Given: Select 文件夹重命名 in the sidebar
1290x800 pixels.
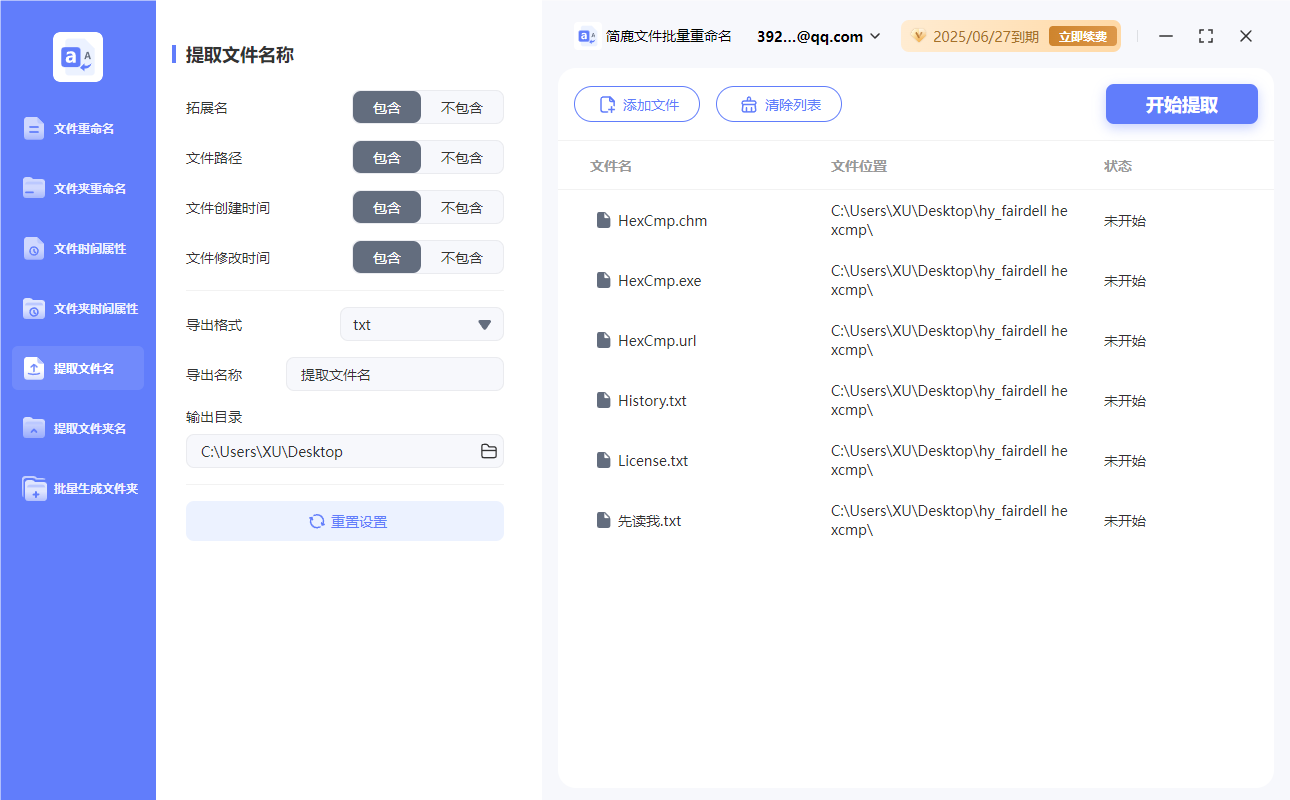Looking at the screenshot, I should [77, 188].
